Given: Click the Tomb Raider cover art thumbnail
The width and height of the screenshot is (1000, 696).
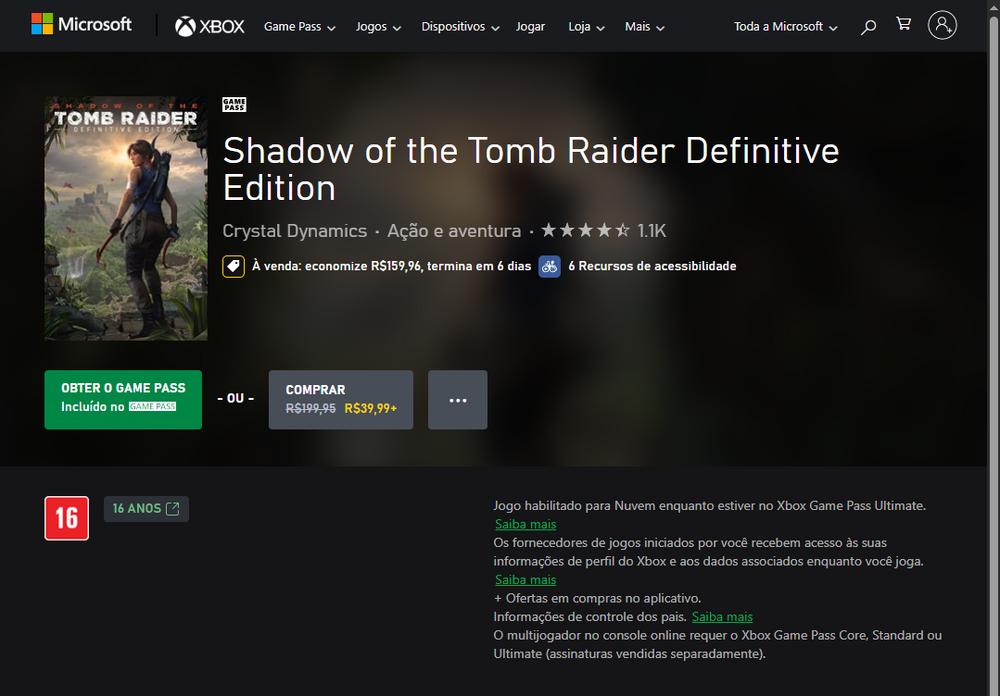Looking at the screenshot, I should (126, 219).
